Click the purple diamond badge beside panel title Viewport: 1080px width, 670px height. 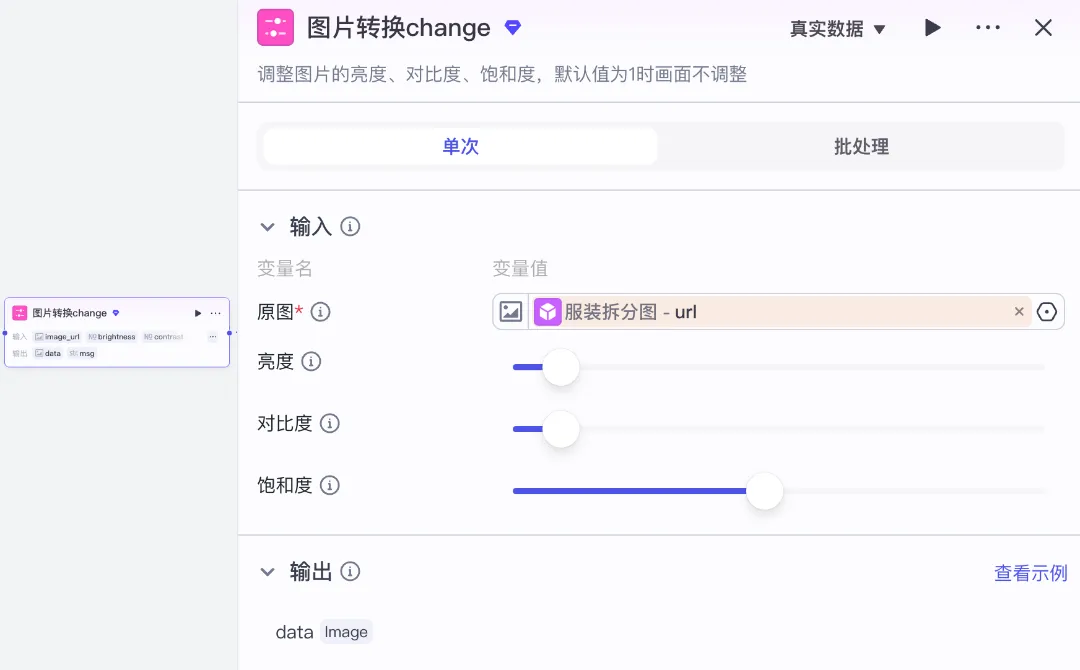pos(513,28)
